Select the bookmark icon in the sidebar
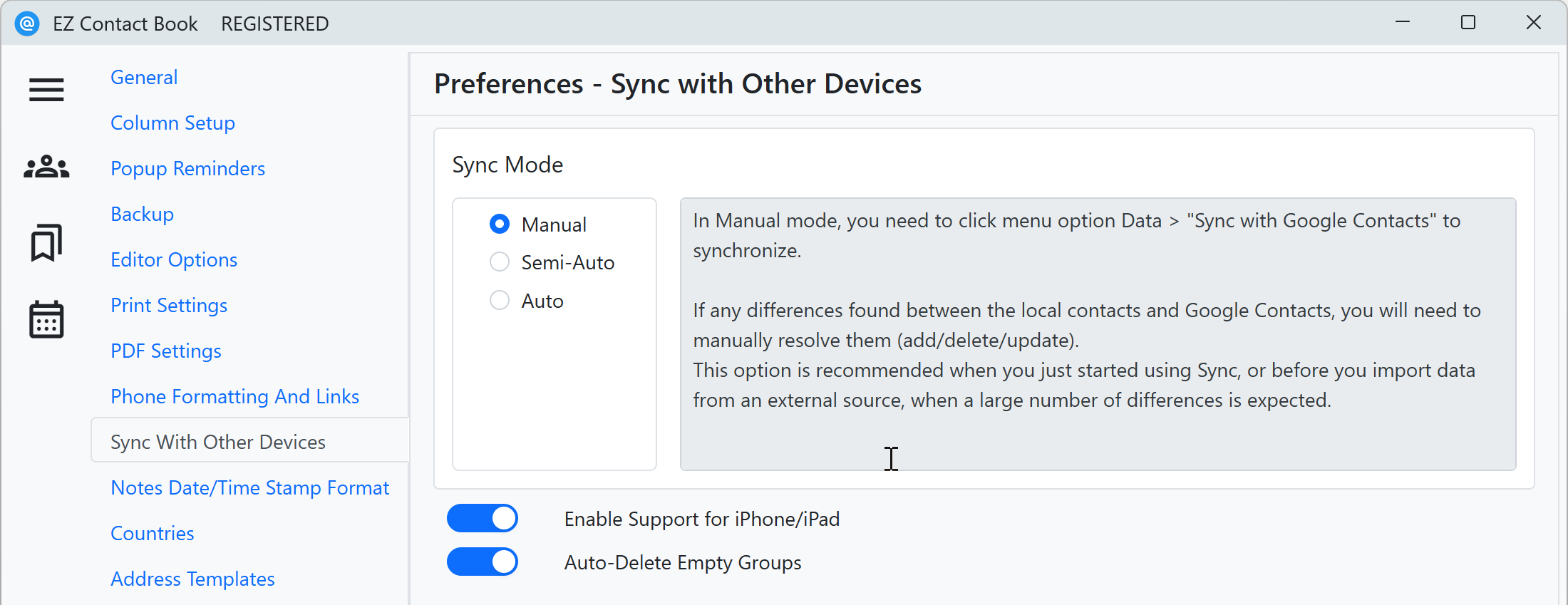 tap(46, 243)
